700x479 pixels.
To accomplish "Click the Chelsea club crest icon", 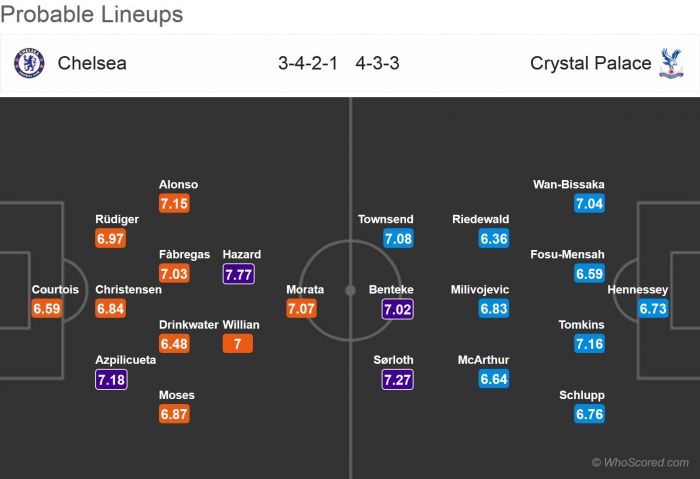I will click(29, 63).
